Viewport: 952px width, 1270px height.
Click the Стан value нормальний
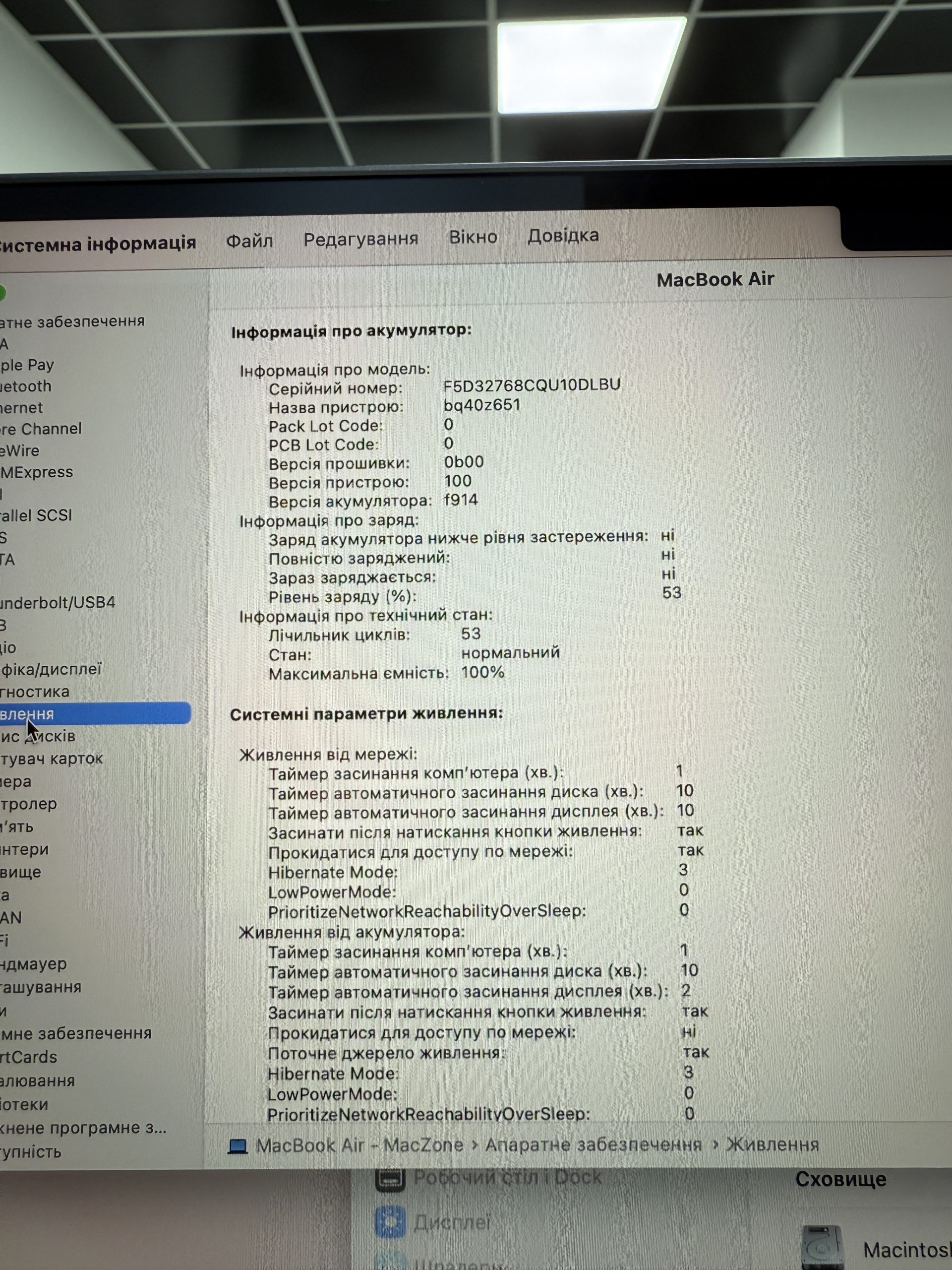(510, 653)
